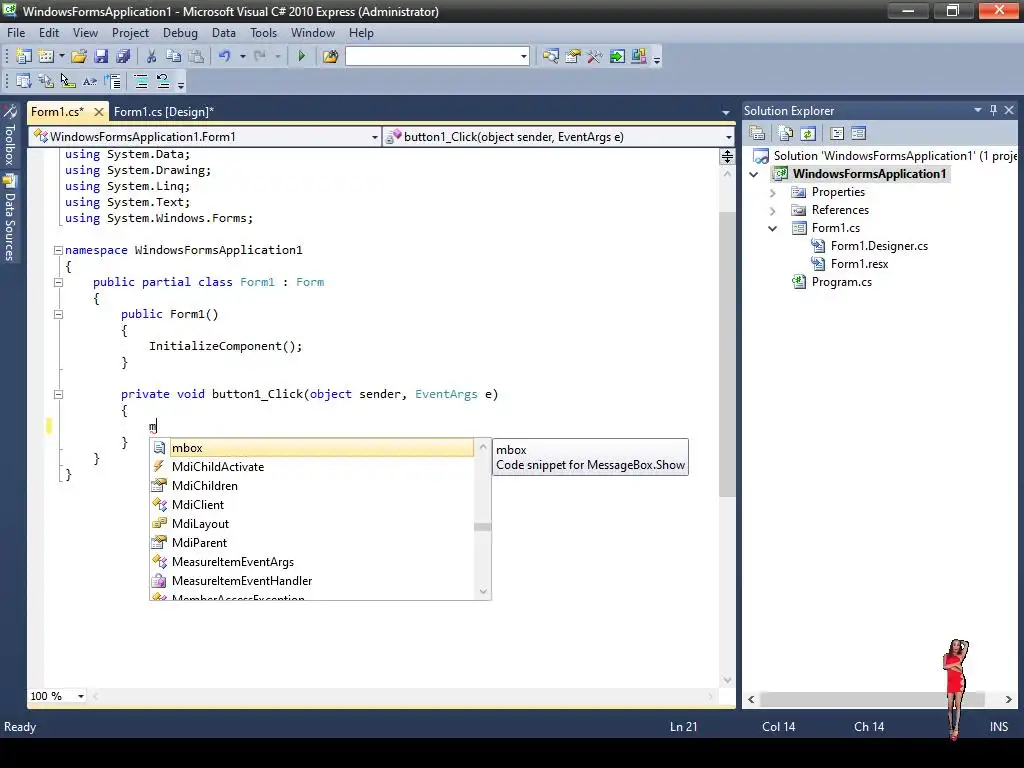This screenshot has height=768, width=1024.
Task: Click the Copy icon in toolbar
Action: pos(174,56)
